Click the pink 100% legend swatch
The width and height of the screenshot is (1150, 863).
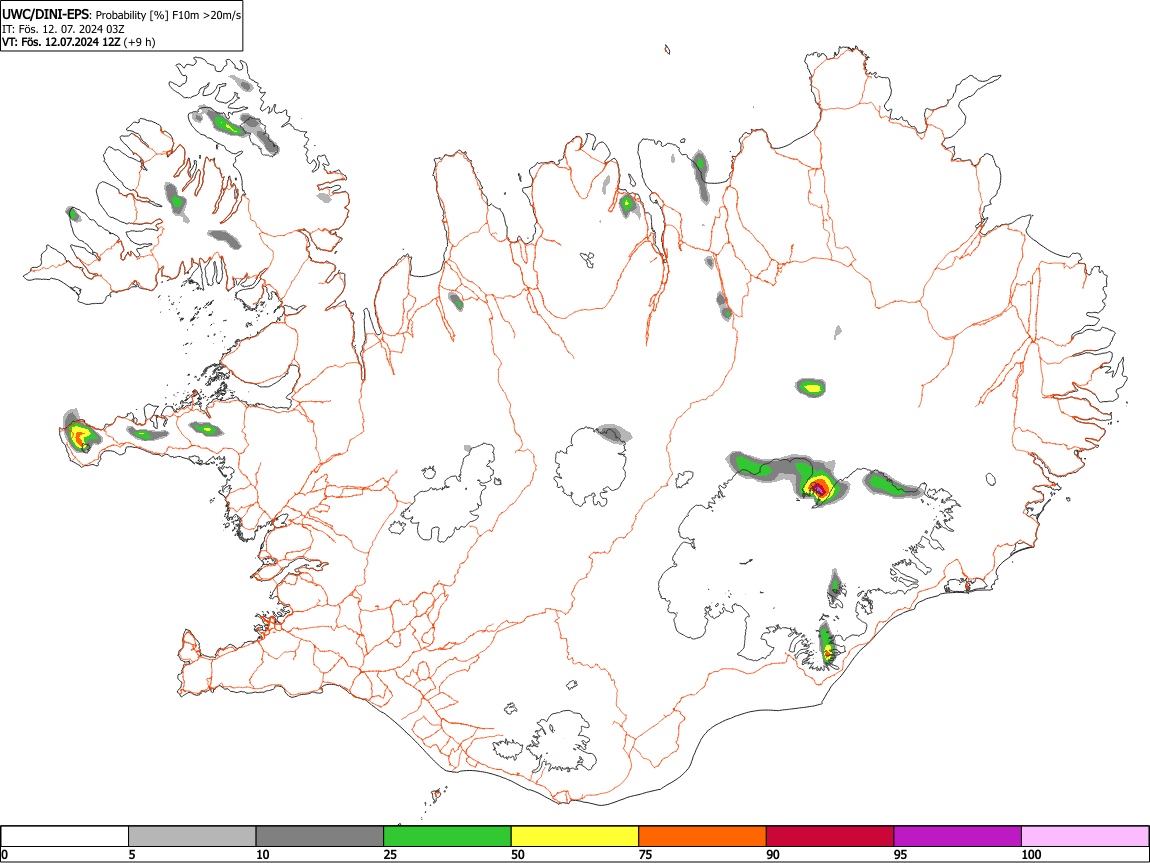pyautogui.click(x=1085, y=836)
